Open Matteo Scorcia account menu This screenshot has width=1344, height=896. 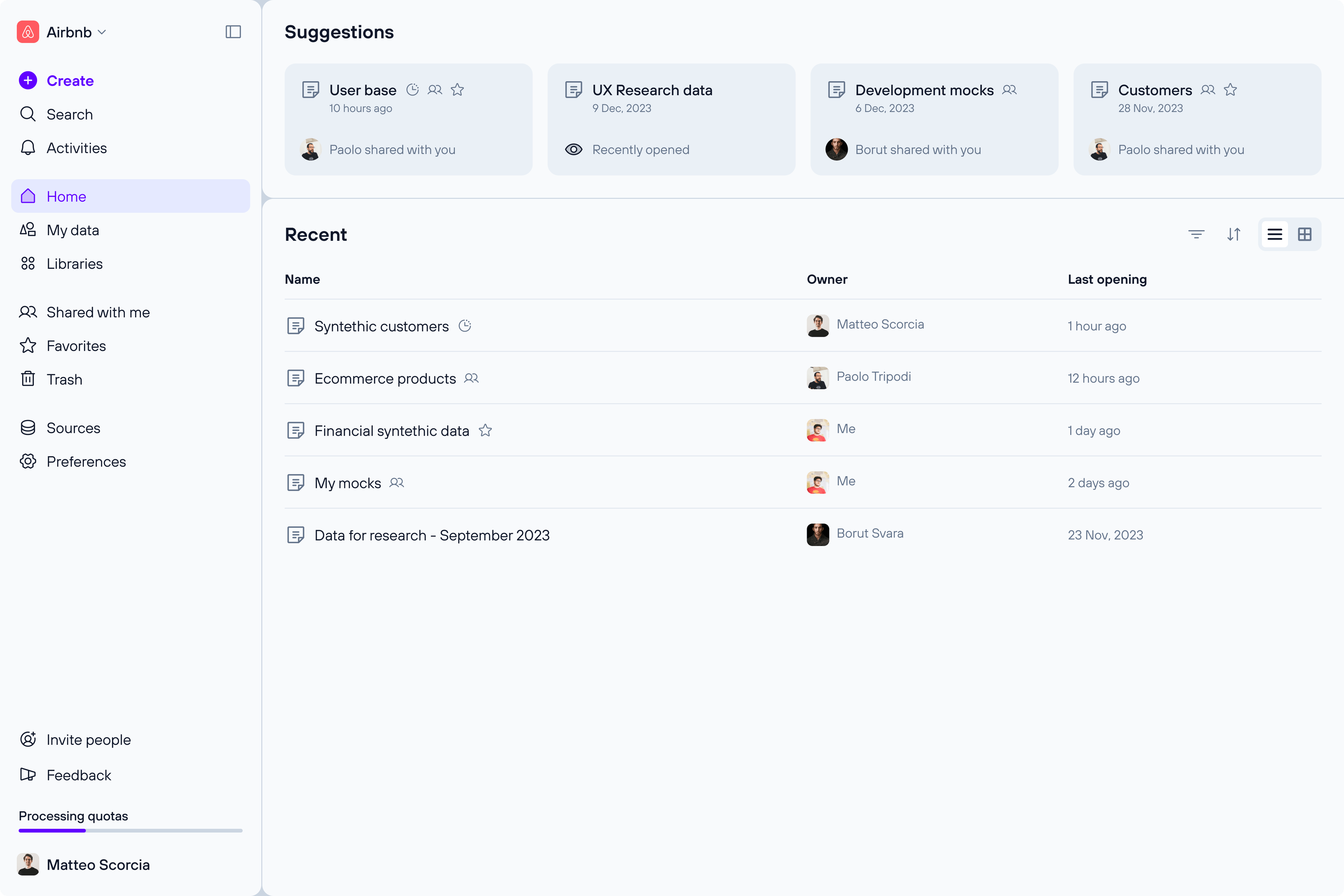click(x=98, y=864)
